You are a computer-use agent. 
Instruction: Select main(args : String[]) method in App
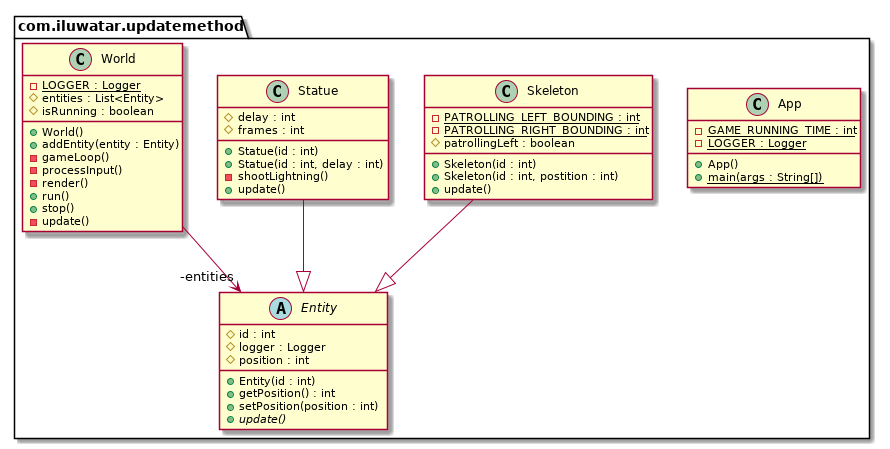(x=764, y=177)
